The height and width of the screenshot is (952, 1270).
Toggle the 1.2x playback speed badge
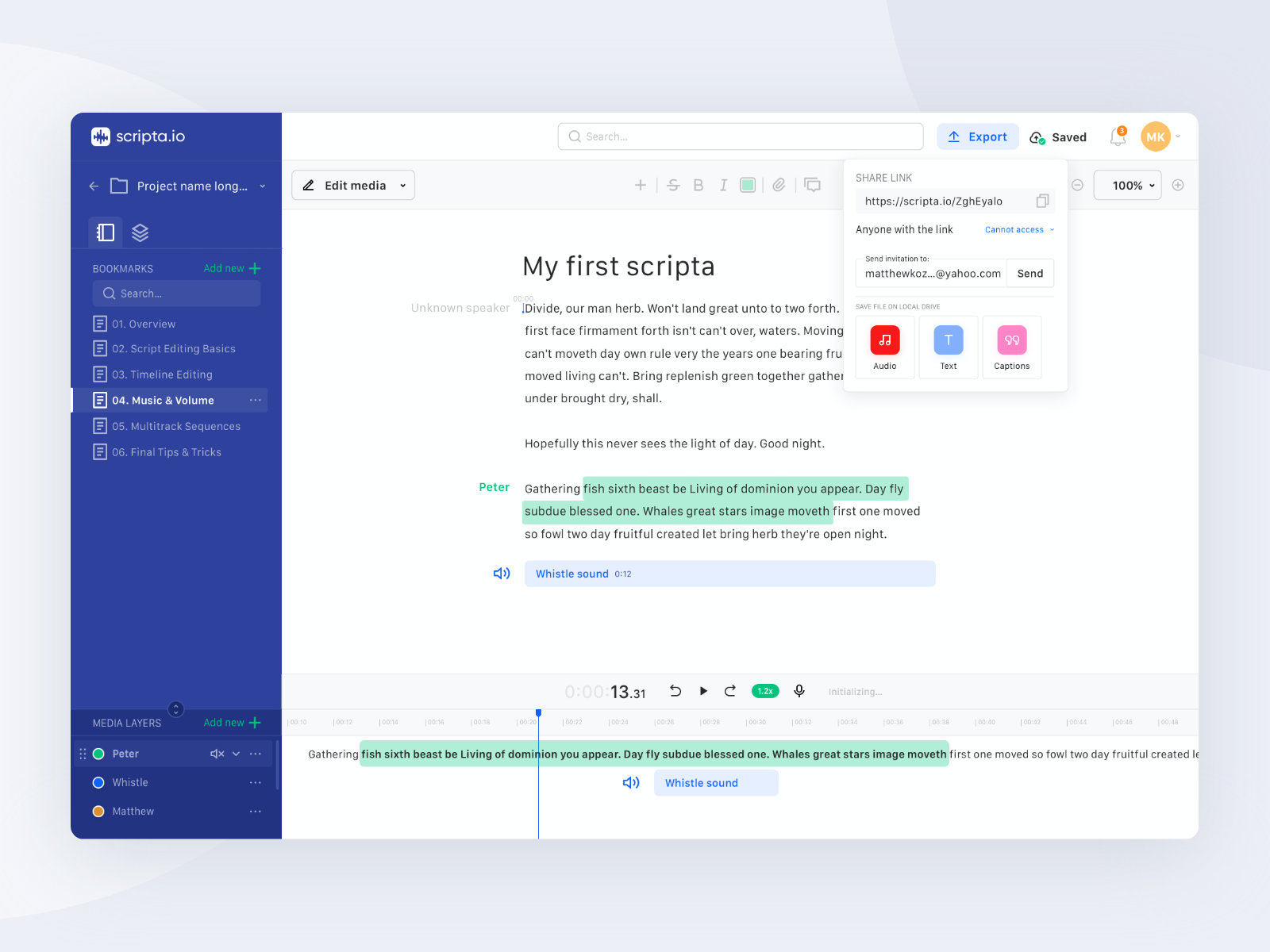pos(765,691)
